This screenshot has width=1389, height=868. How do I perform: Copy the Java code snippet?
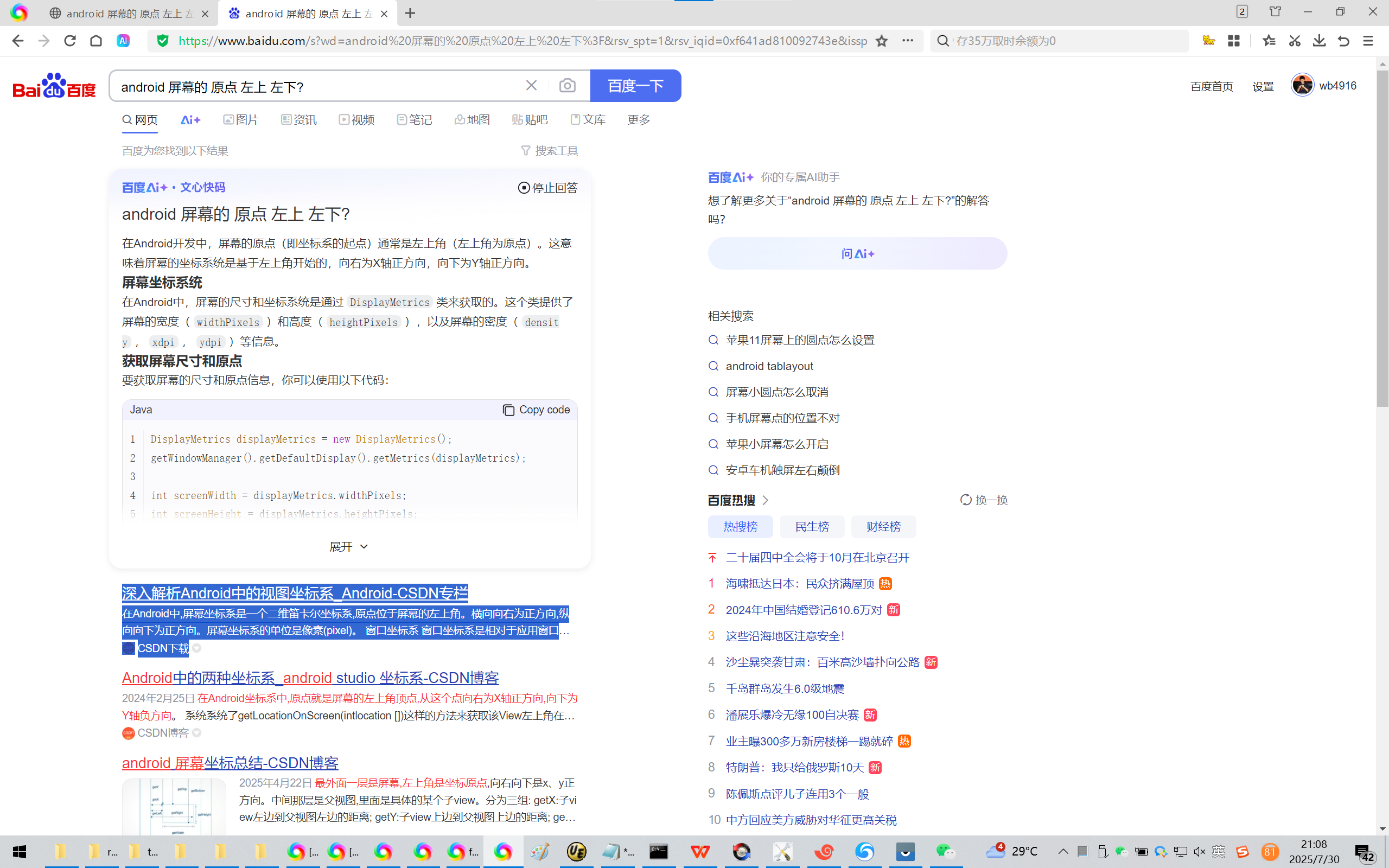click(x=536, y=409)
